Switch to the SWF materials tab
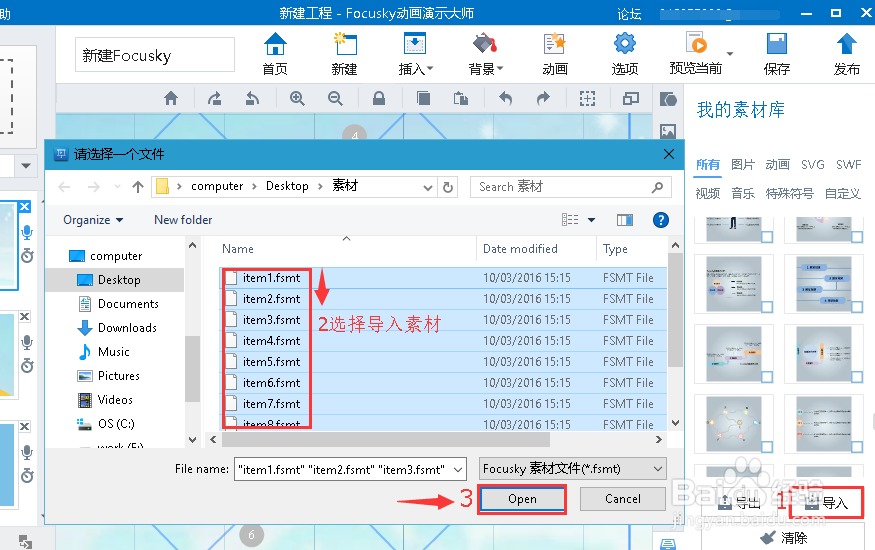Image resolution: width=875 pixels, height=550 pixels. 848,165
